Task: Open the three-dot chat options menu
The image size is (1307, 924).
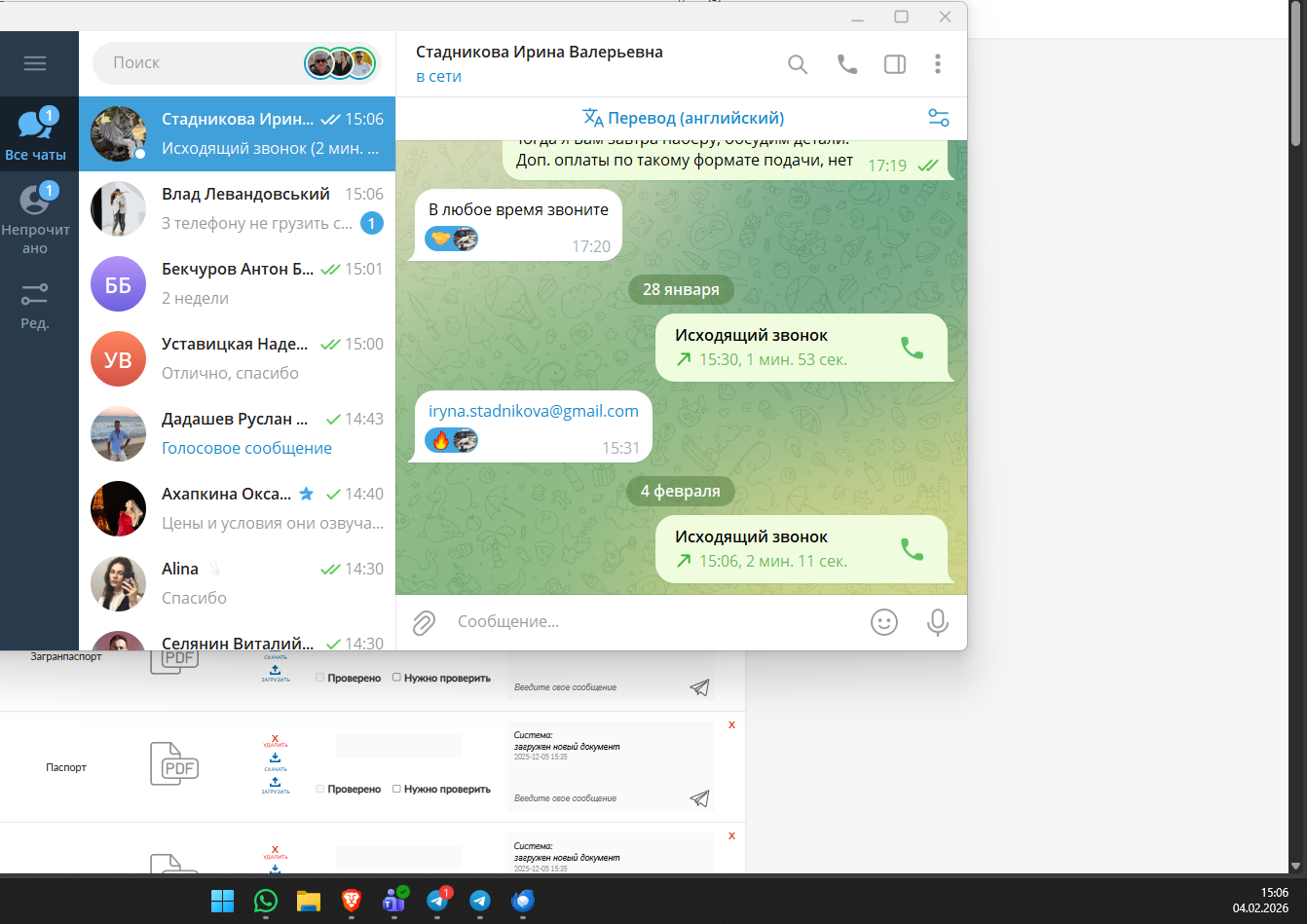Action: coord(938,64)
